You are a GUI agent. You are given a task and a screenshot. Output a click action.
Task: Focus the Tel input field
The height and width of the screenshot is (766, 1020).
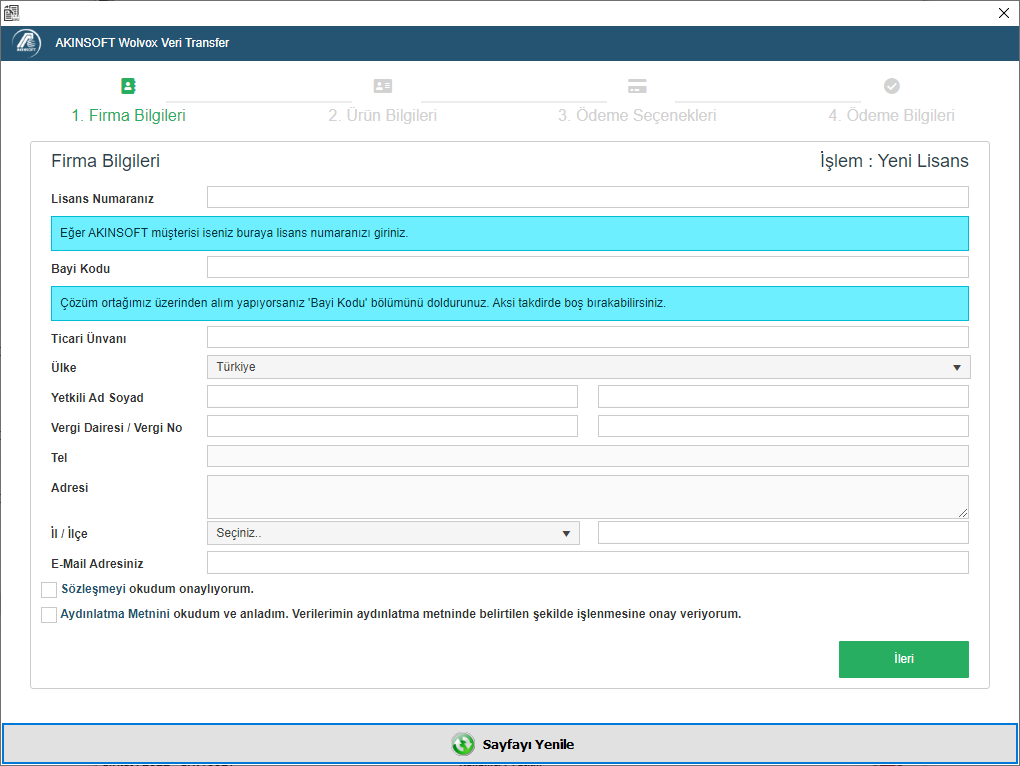coord(587,456)
